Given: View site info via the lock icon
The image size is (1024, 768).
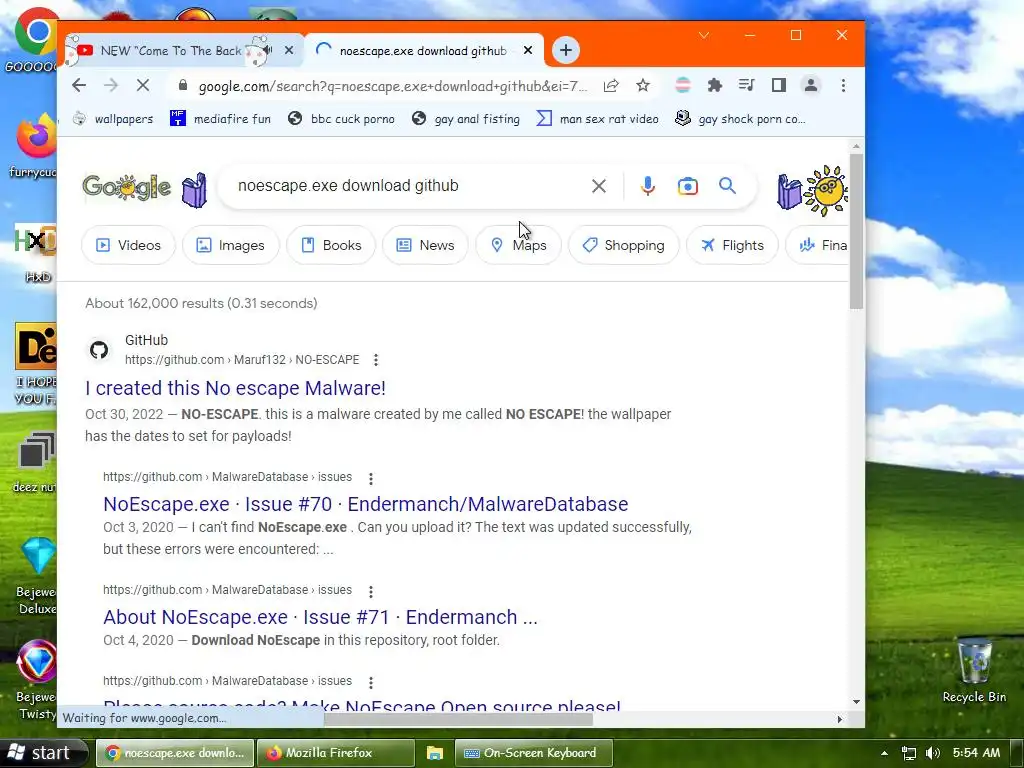Looking at the screenshot, I should 183,86.
